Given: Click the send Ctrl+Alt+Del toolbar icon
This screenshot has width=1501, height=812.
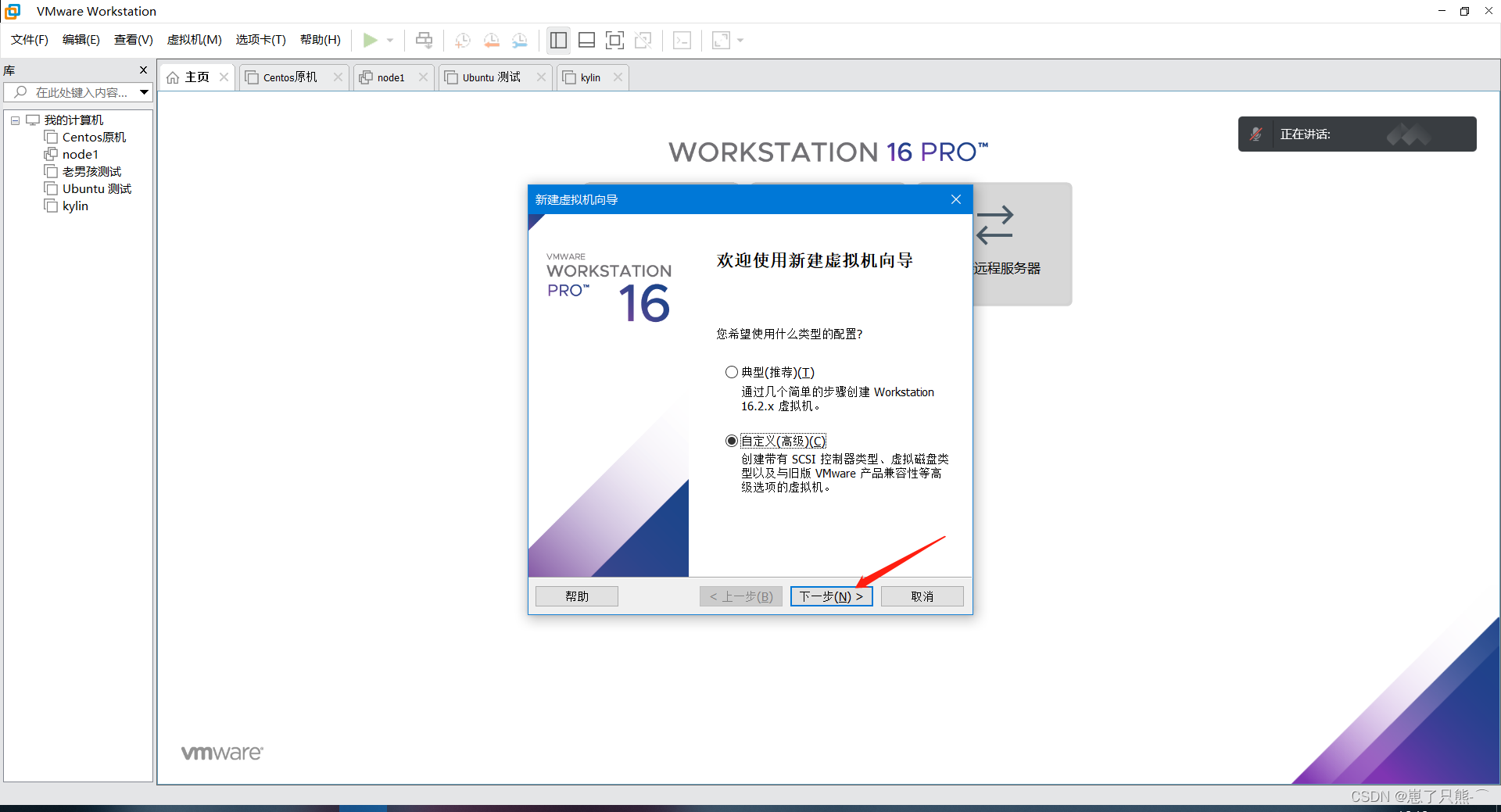Looking at the screenshot, I should pos(424,40).
